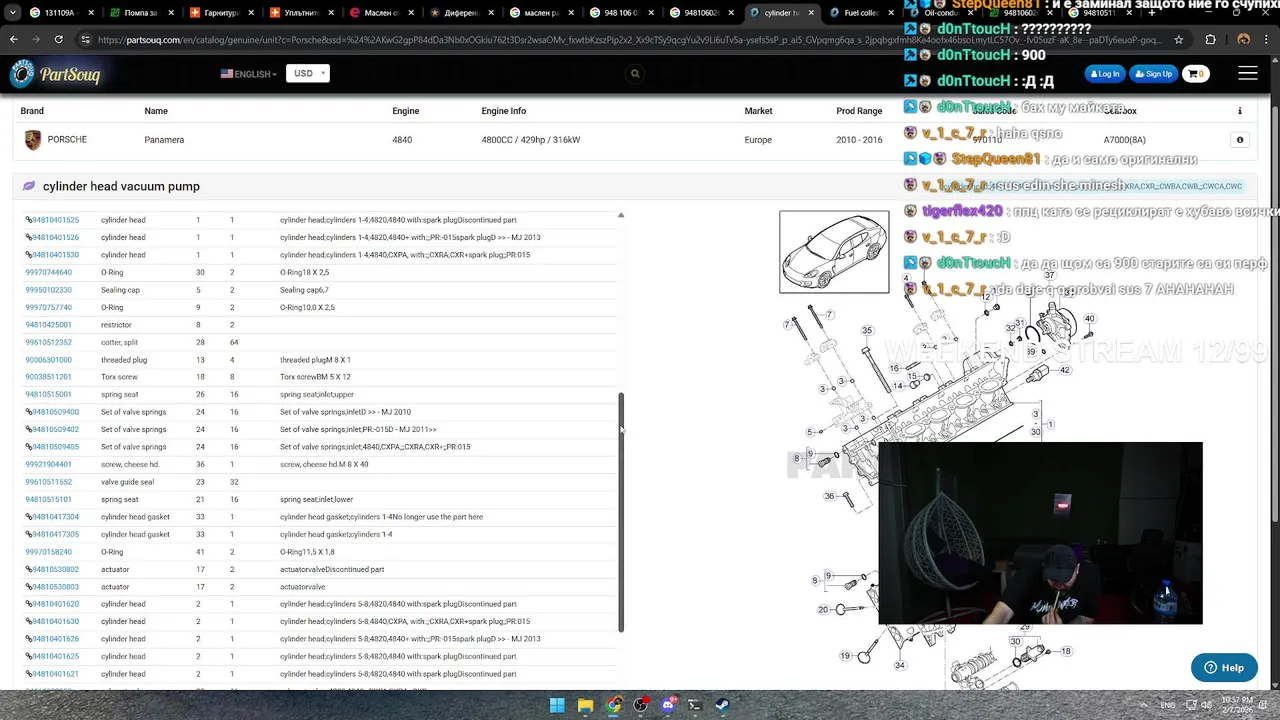Image resolution: width=1280 pixels, height=720 pixels.
Task: Open part number 94810401620 cylinder head link
Action: point(55,604)
